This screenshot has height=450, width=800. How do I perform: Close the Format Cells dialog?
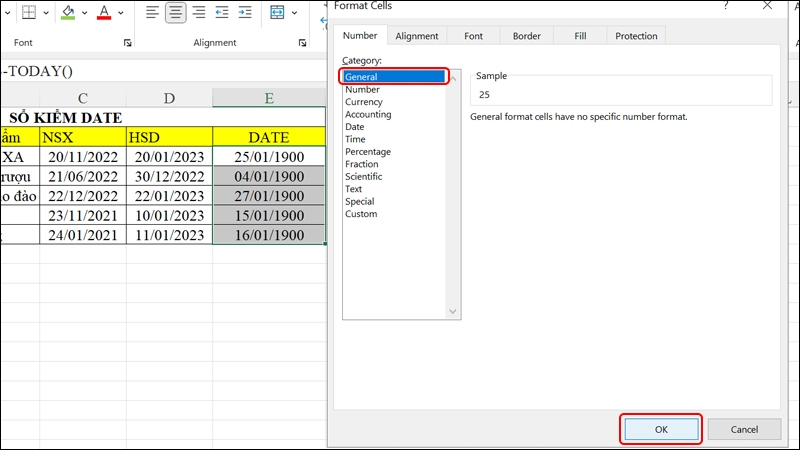[767, 6]
